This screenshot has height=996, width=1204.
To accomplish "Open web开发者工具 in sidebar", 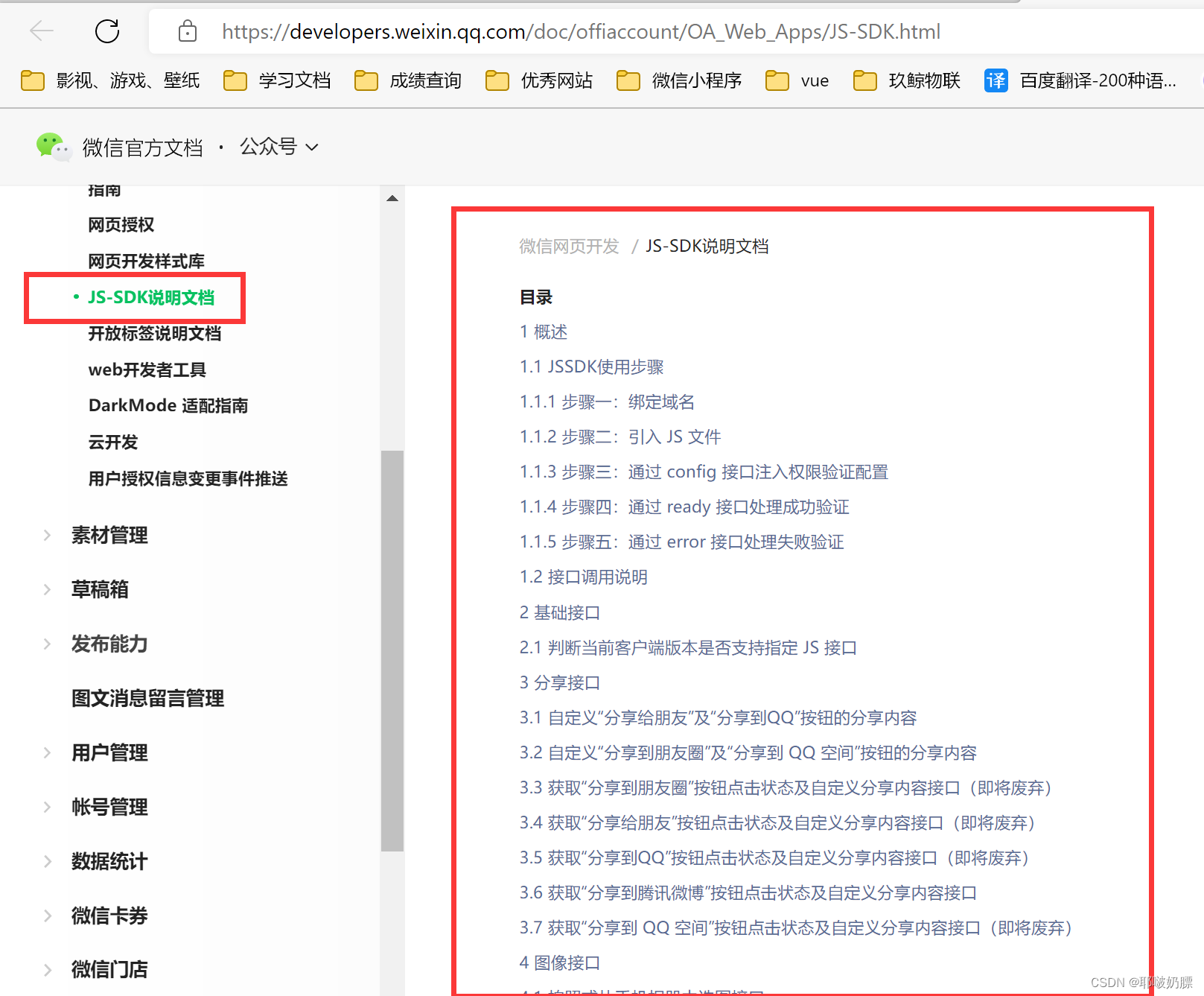I will 147,369.
